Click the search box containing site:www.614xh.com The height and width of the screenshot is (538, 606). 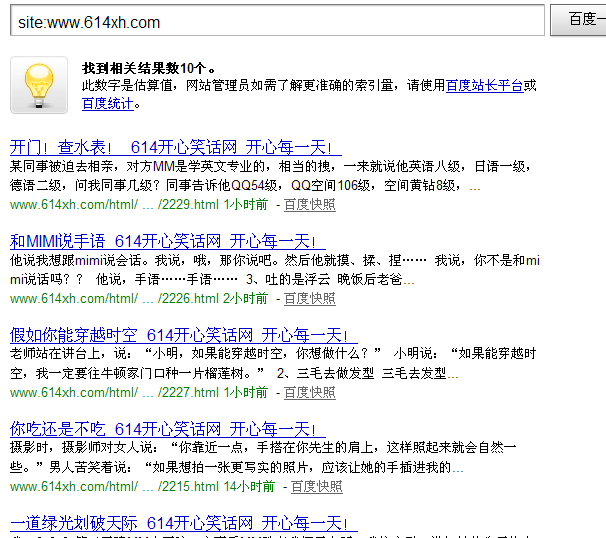275,21
